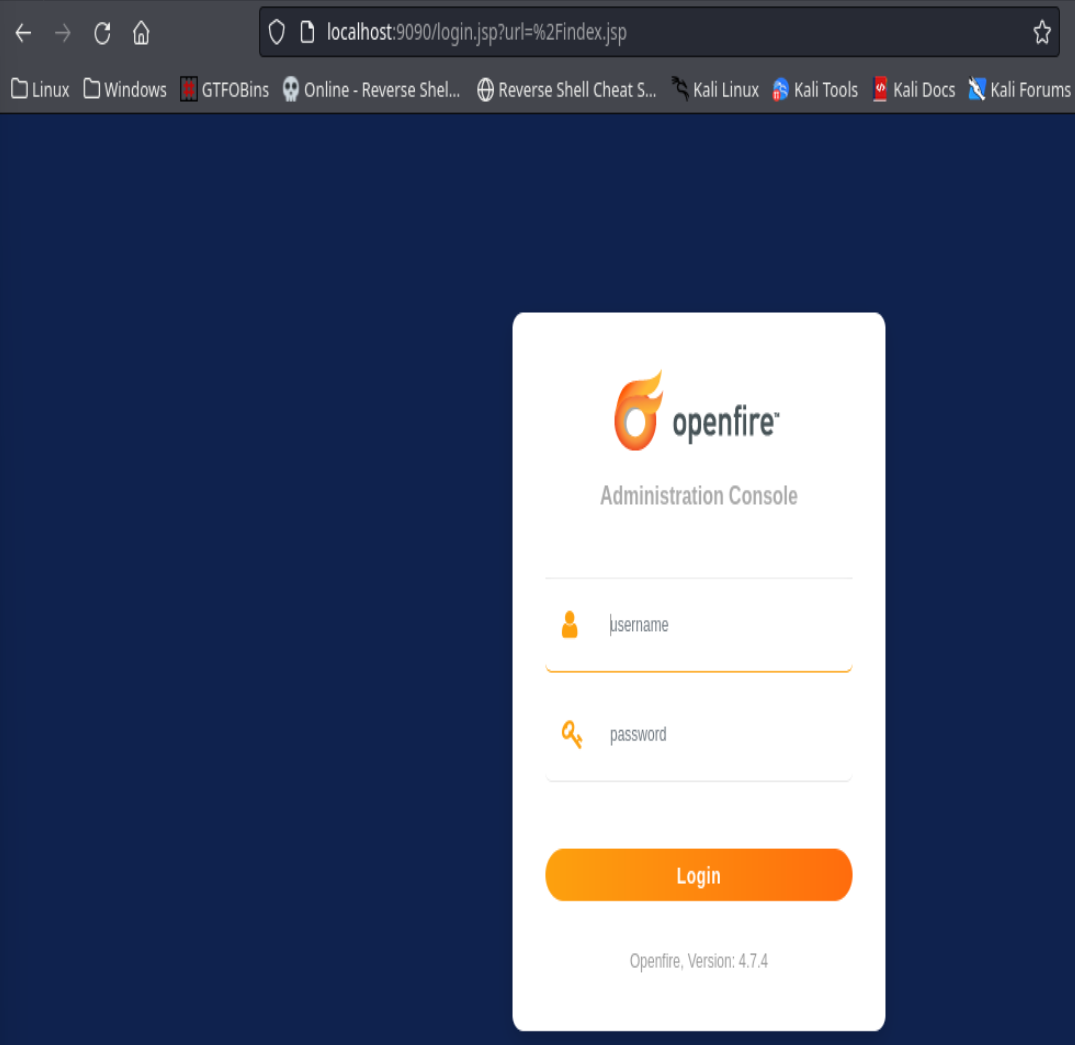The image size is (1075, 1045).
Task: Reload the page with refresh icon
Action: 102,33
